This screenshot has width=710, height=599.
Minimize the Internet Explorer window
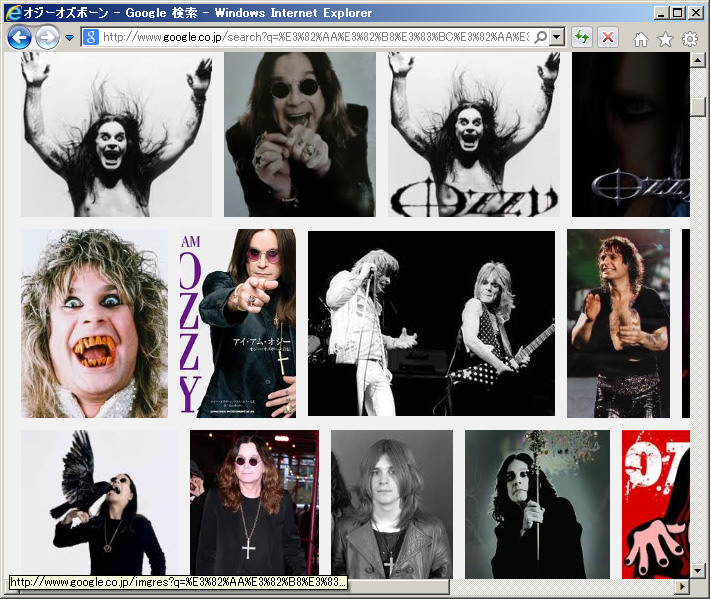(x=662, y=13)
